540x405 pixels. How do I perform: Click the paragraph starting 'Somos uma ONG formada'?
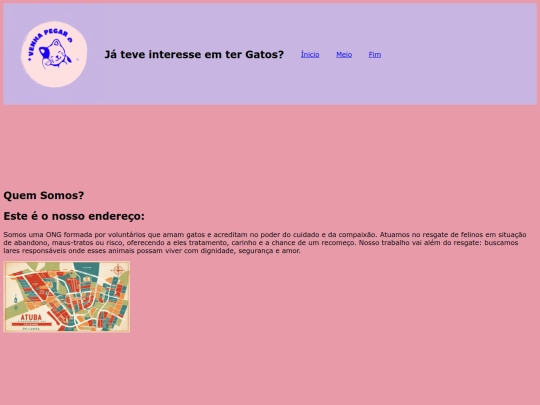(x=265, y=242)
